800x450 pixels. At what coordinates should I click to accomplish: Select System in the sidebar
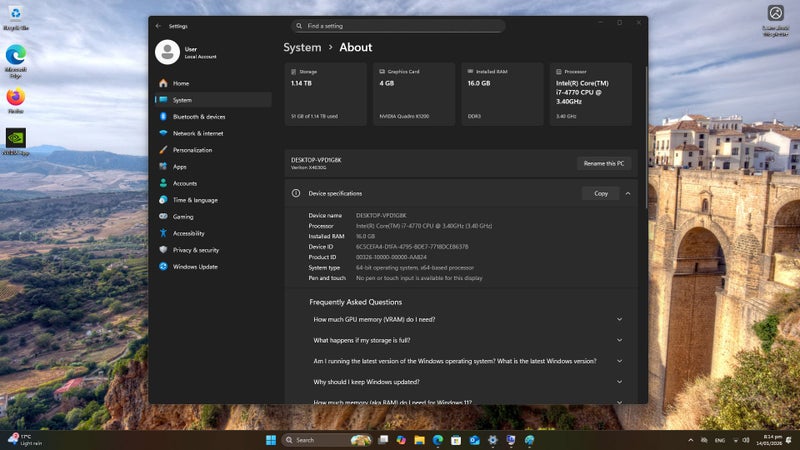[213, 100]
